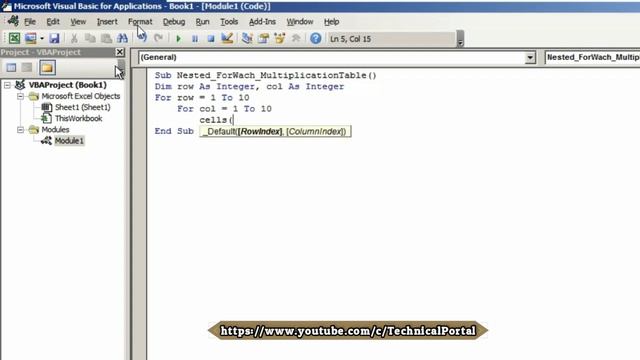Select Sheet1 (Sheet1) in the project tree

tap(82, 107)
